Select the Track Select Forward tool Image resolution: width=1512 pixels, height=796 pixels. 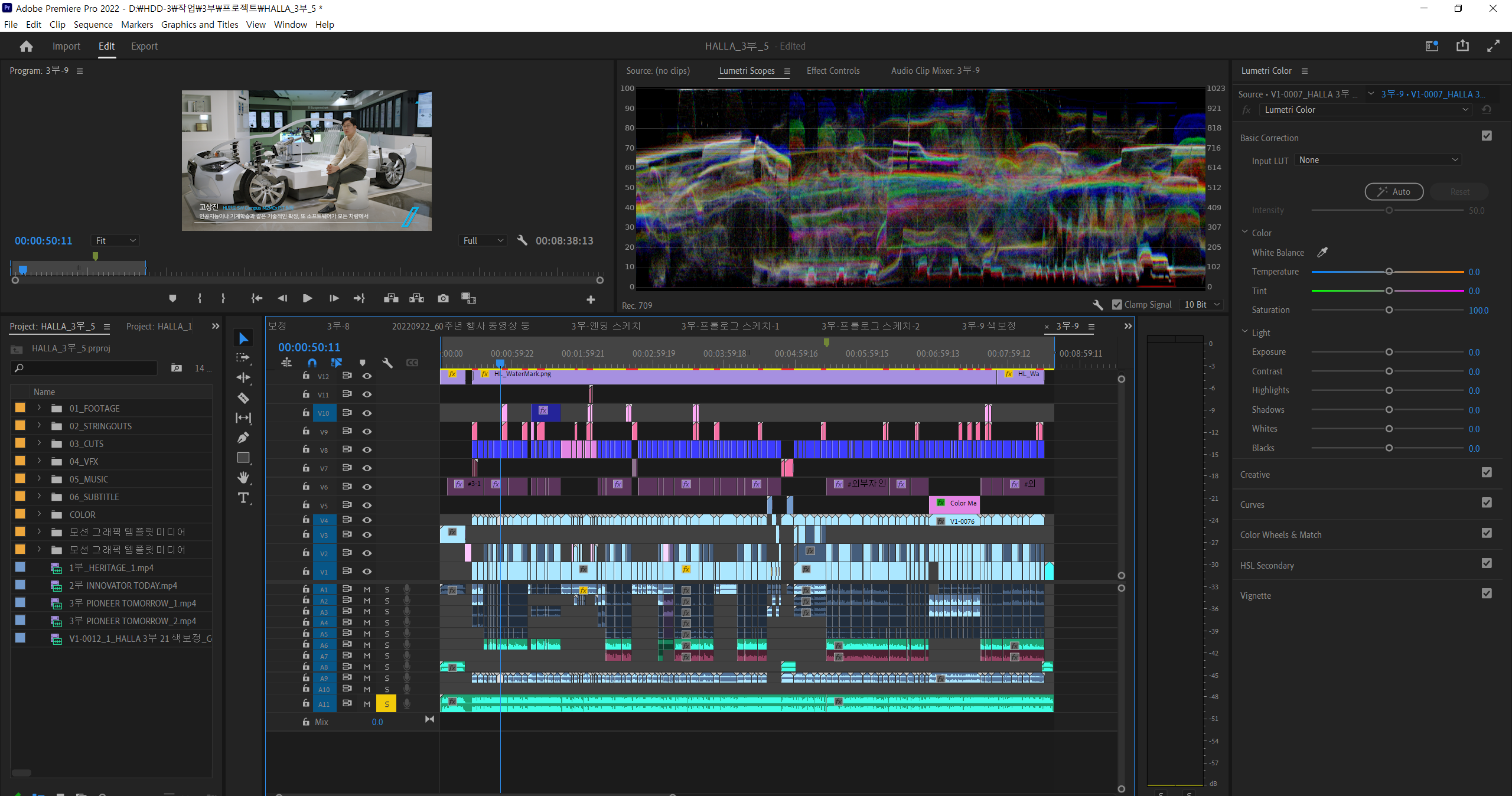point(243,358)
